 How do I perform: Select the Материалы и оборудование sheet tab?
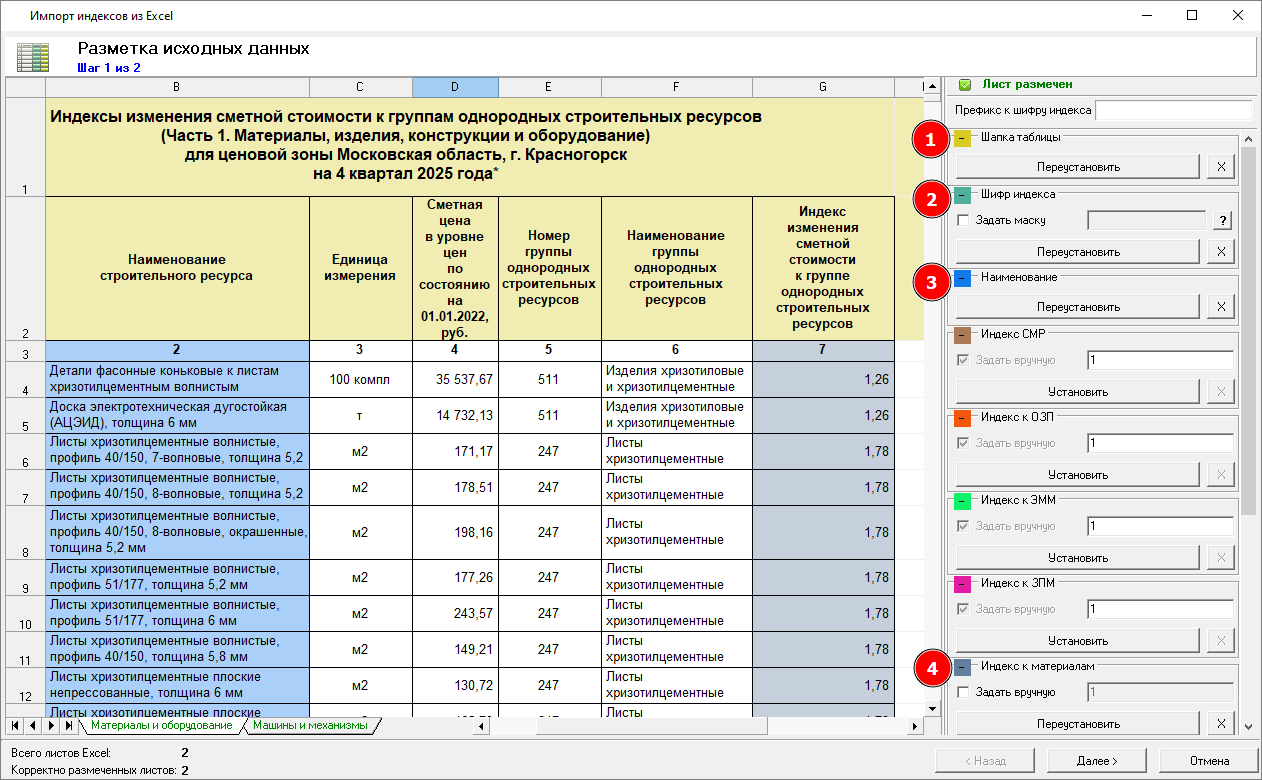pos(160,726)
